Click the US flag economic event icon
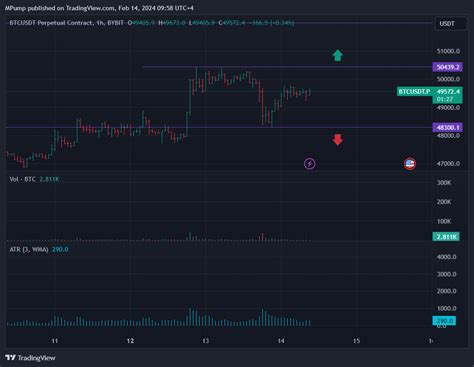The width and height of the screenshot is (474, 367). click(x=410, y=164)
